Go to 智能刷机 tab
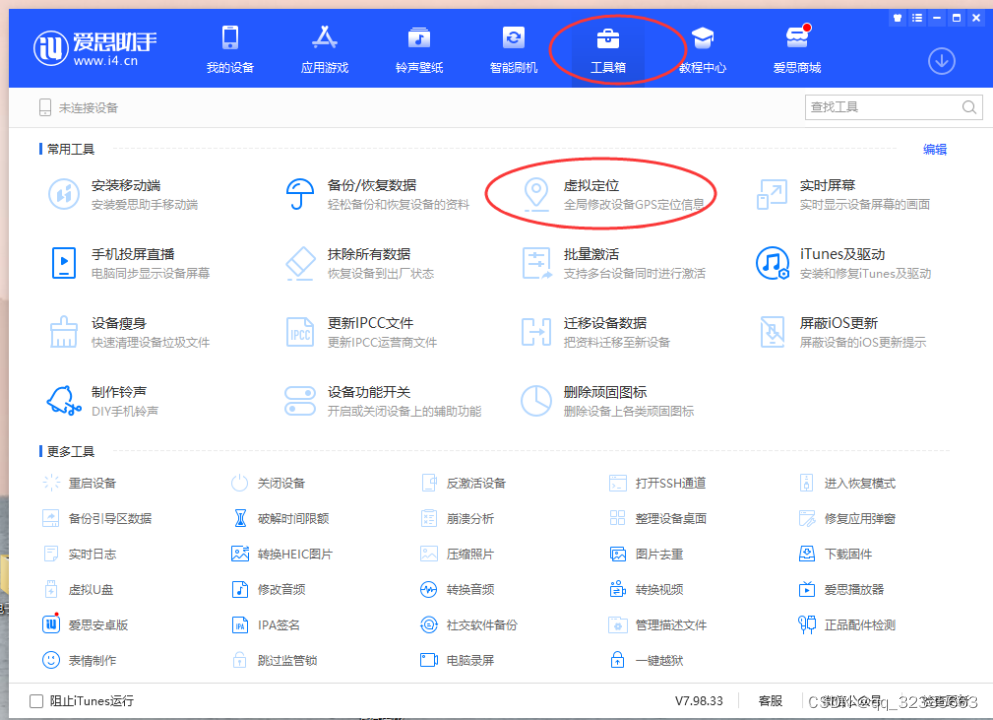The width and height of the screenshot is (993, 720). click(x=514, y=49)
